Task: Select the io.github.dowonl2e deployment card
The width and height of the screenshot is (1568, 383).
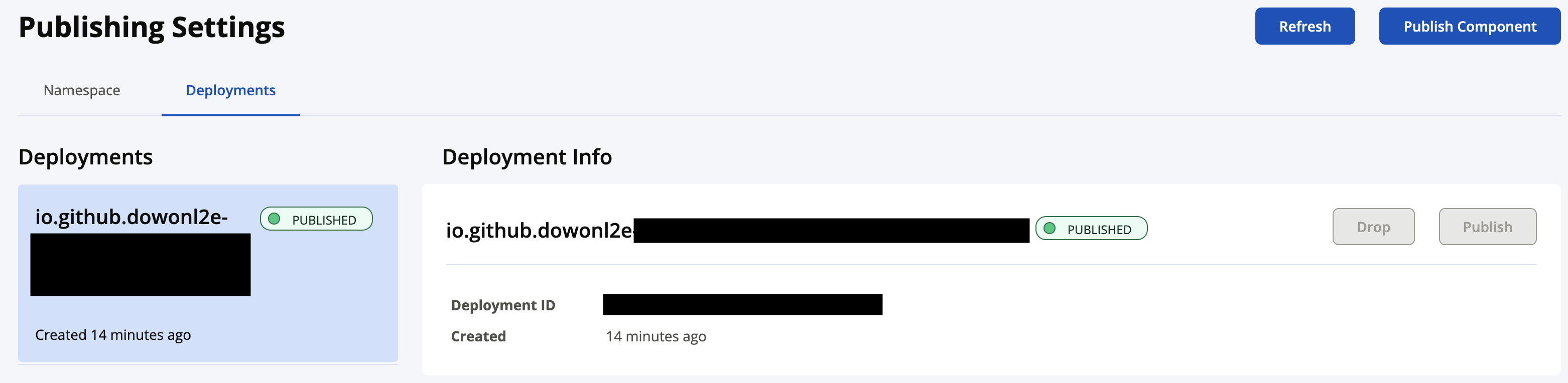Action: point(208,273)
